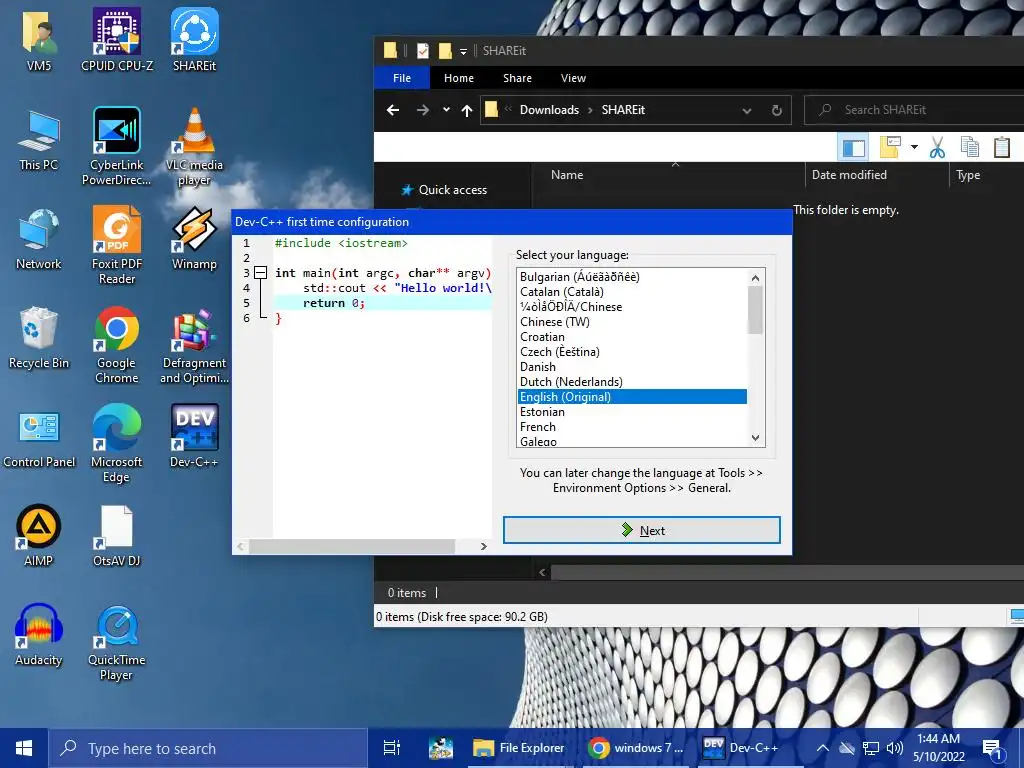Switch to the Home ribbon tab

pyautogui.click(x=459, y=78)
